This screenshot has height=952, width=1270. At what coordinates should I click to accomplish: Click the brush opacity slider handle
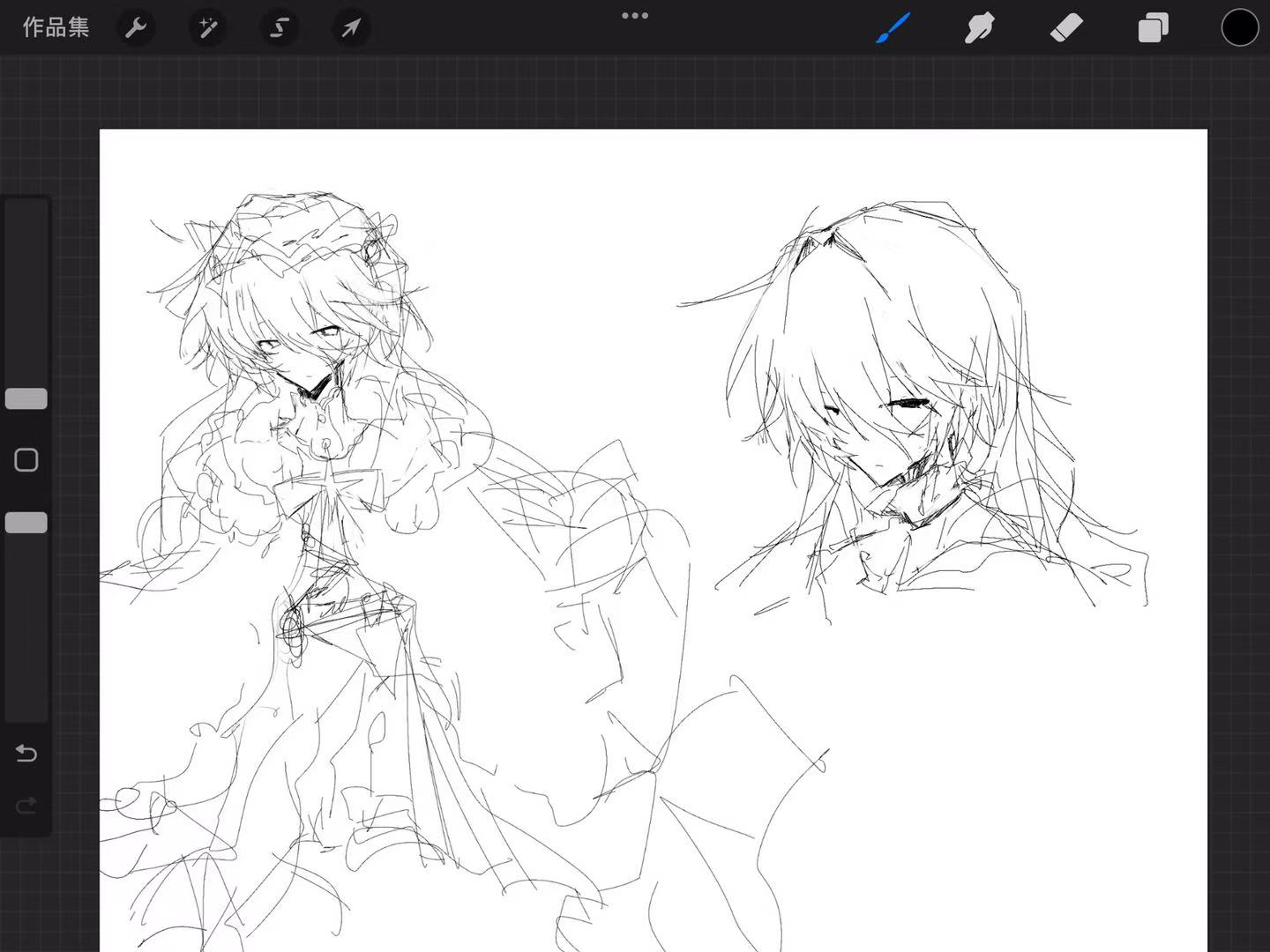[x=26, y=523]
